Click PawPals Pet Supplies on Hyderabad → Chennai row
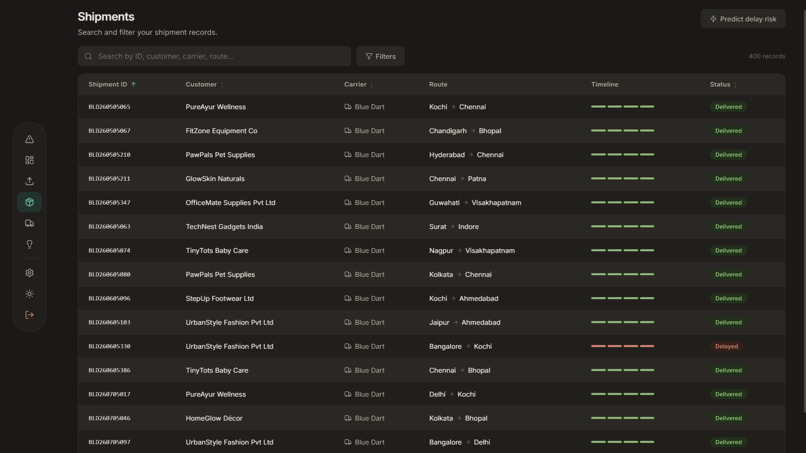 (x=220, y=155)
